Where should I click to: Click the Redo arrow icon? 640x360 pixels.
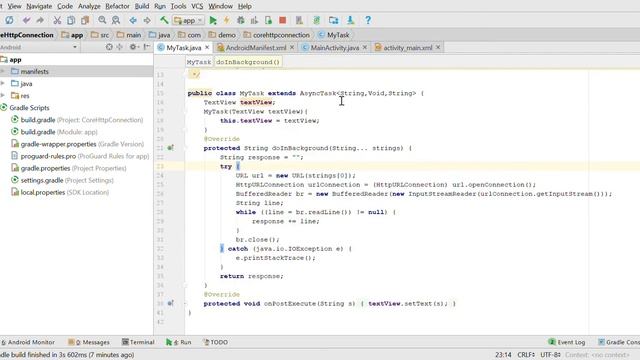click(40, 20)
